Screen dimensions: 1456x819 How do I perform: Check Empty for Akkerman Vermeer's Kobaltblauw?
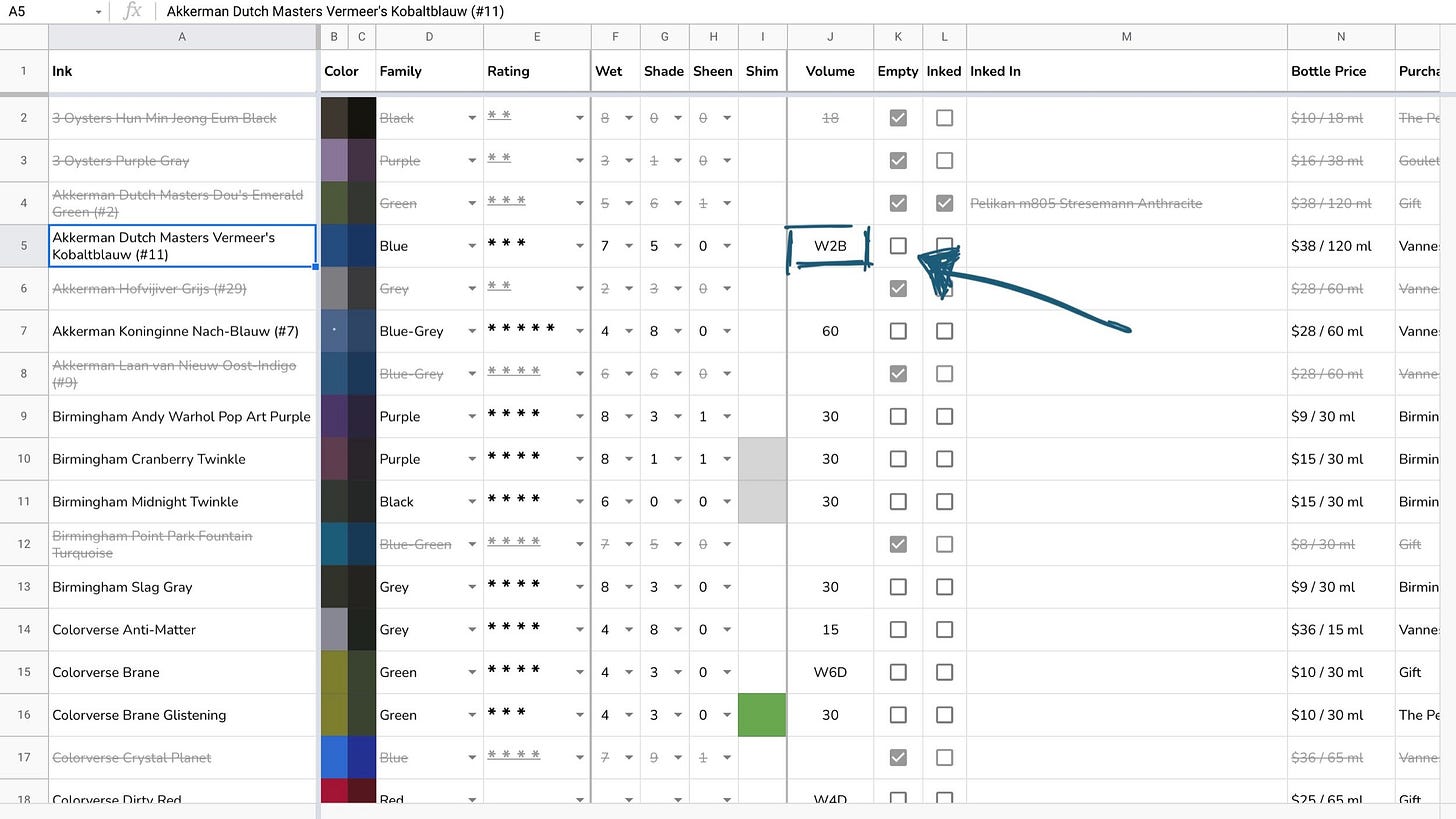[x=898, y=246]
